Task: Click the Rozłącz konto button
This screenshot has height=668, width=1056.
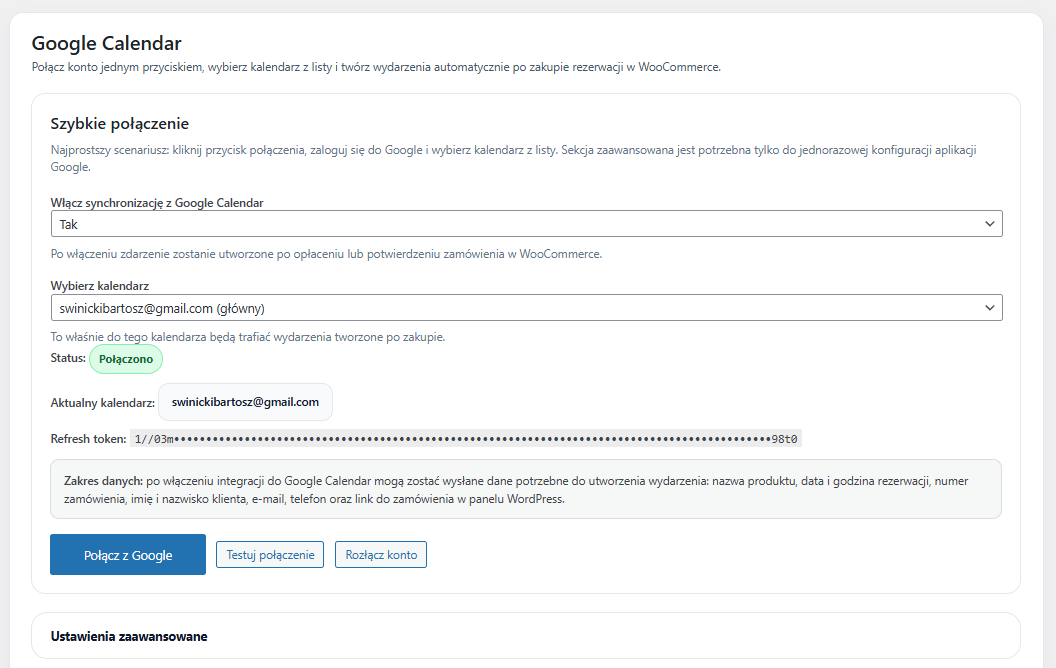Action: [381, 555]
